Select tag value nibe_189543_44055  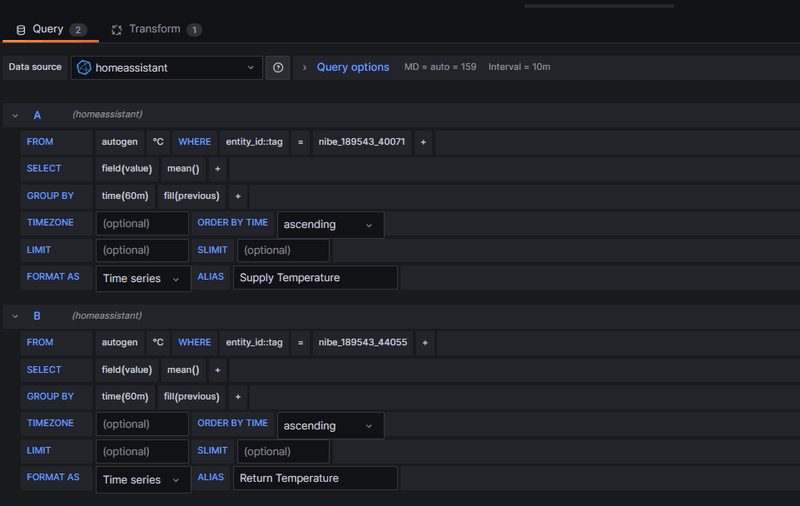tap(363, 342)
